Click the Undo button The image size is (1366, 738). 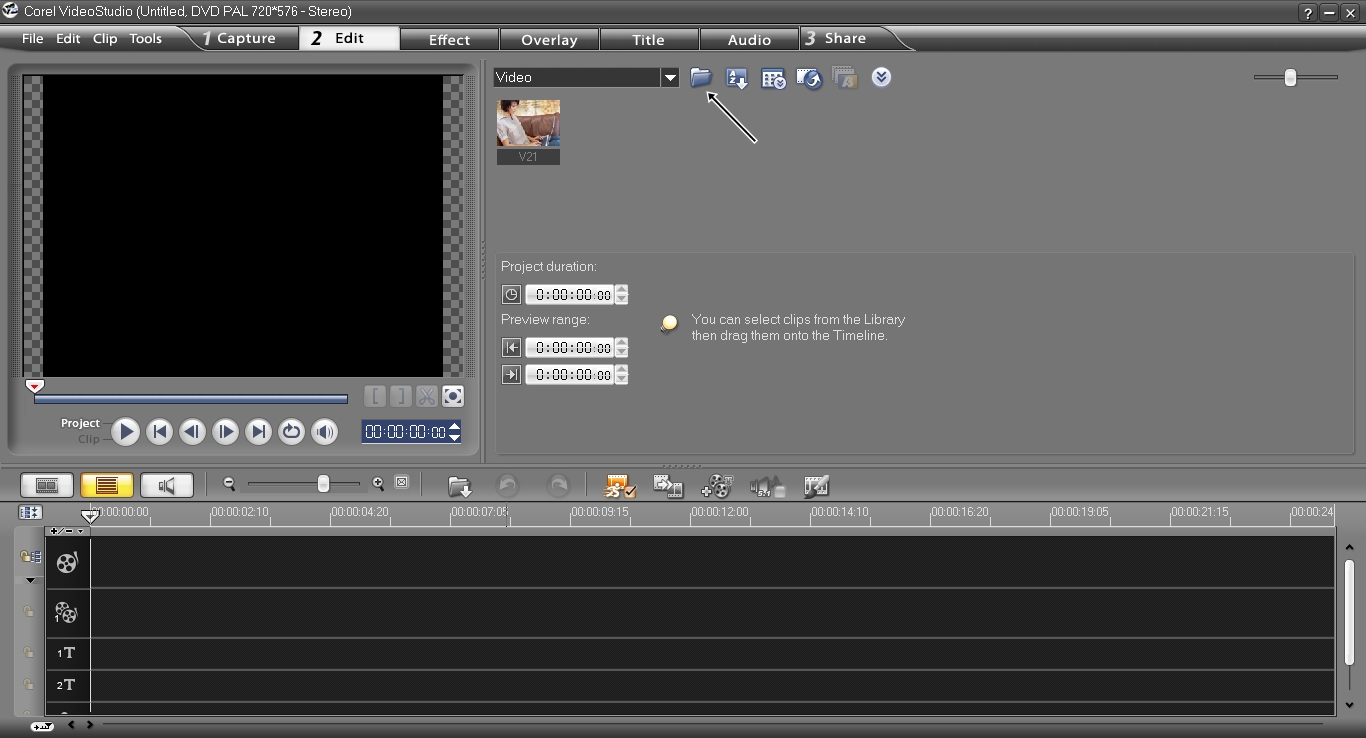pyautogui.click(x=508, y=487)
